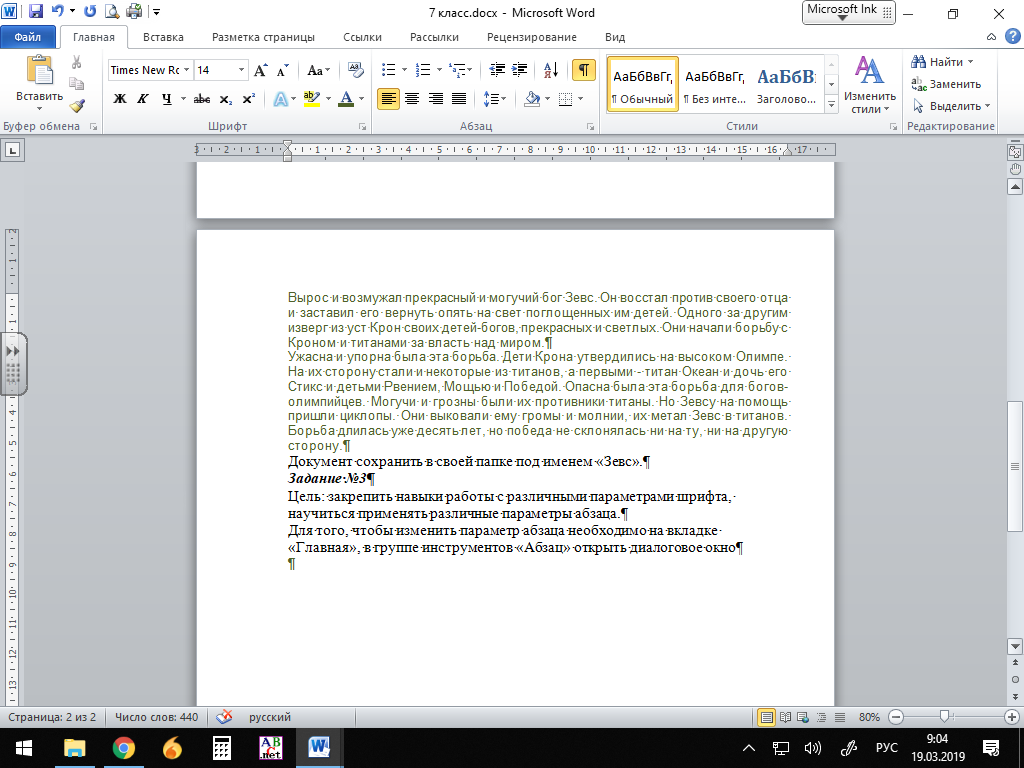This screenshot has width=1024, height=768.
Task: Decrease the paragraph indent
Action: pyautogui.click(x=497, y=70)
